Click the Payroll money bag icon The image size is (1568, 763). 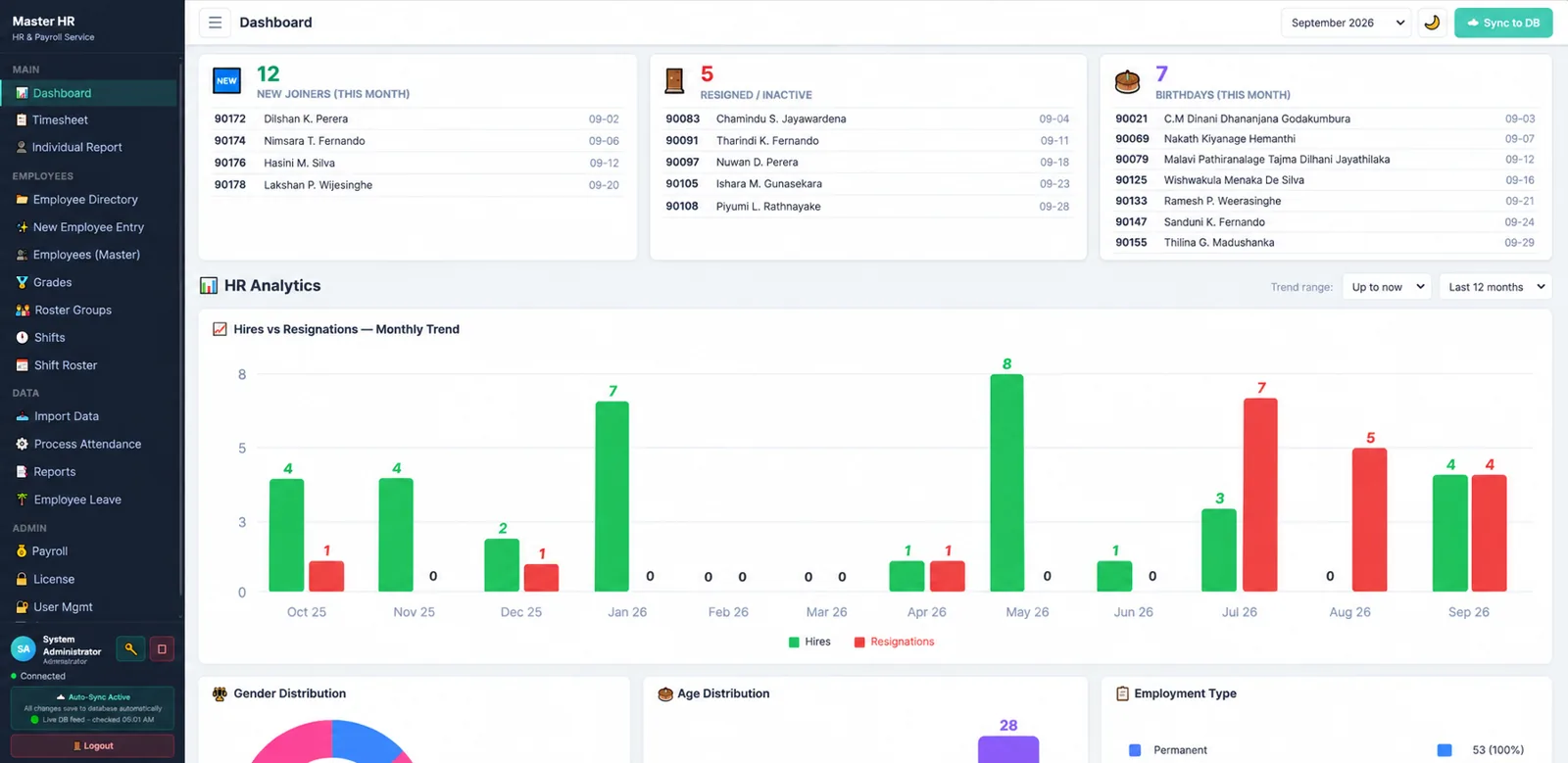click(x=22, y=551)
